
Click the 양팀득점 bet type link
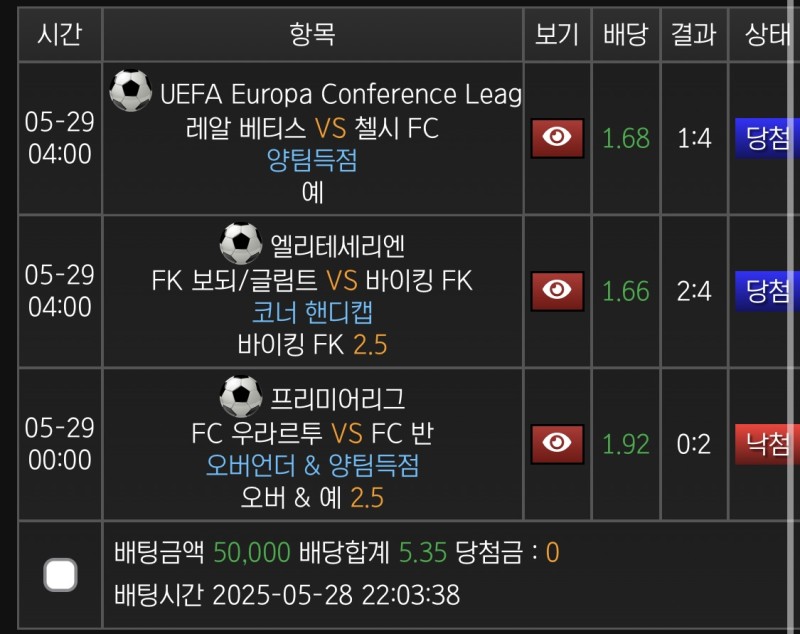312,160
